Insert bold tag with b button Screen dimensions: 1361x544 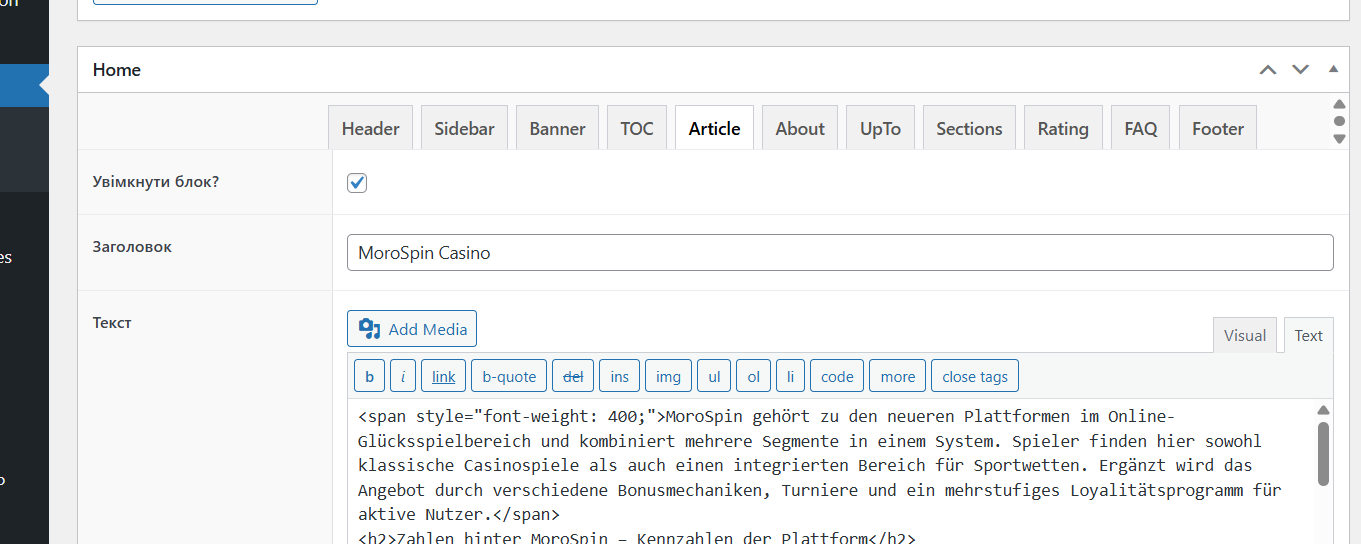point(369,376)
